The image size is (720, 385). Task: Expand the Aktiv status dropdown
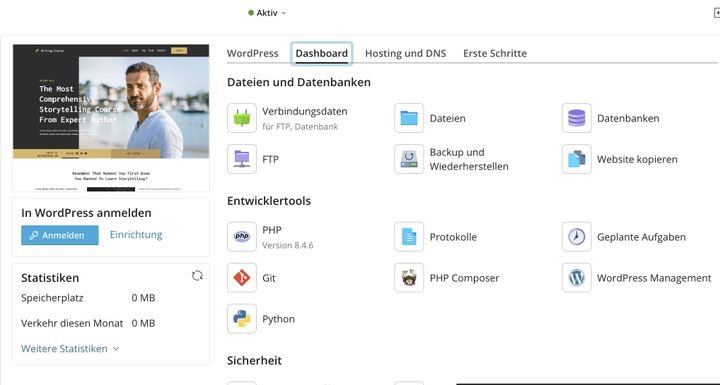(267, 13)
